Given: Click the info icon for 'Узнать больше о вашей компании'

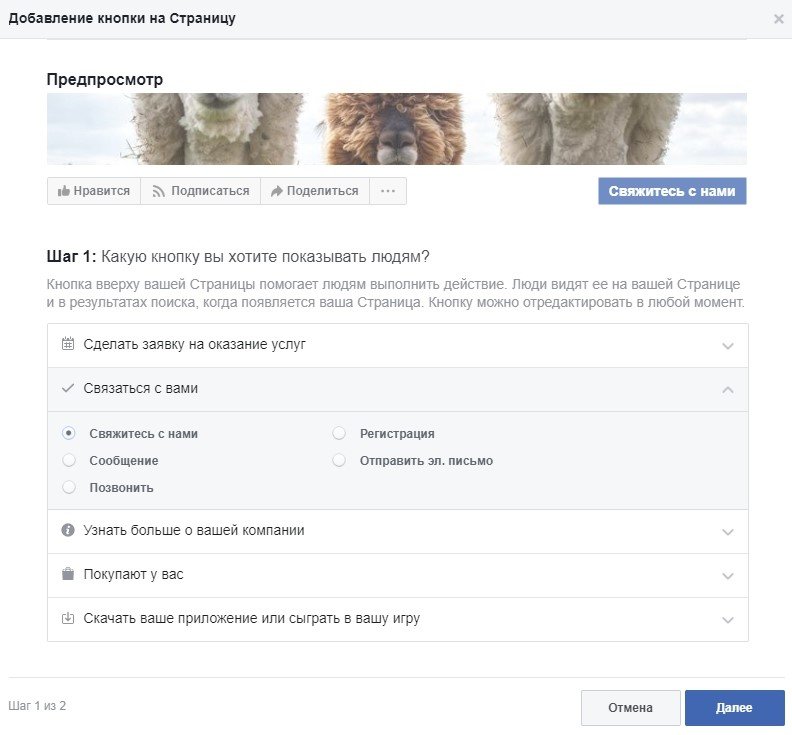Looking at the screenshot, I should [x=68, y=530].
